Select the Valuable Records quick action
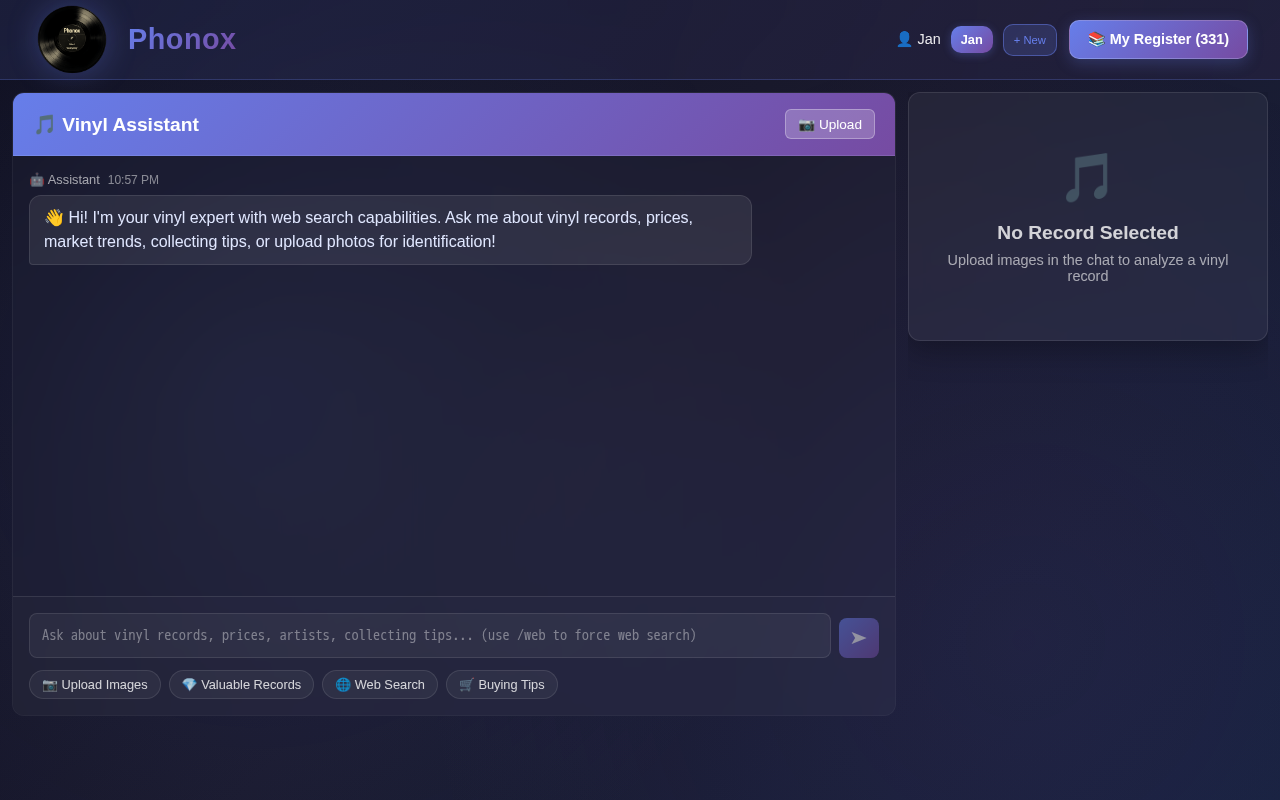 (241, 684)
